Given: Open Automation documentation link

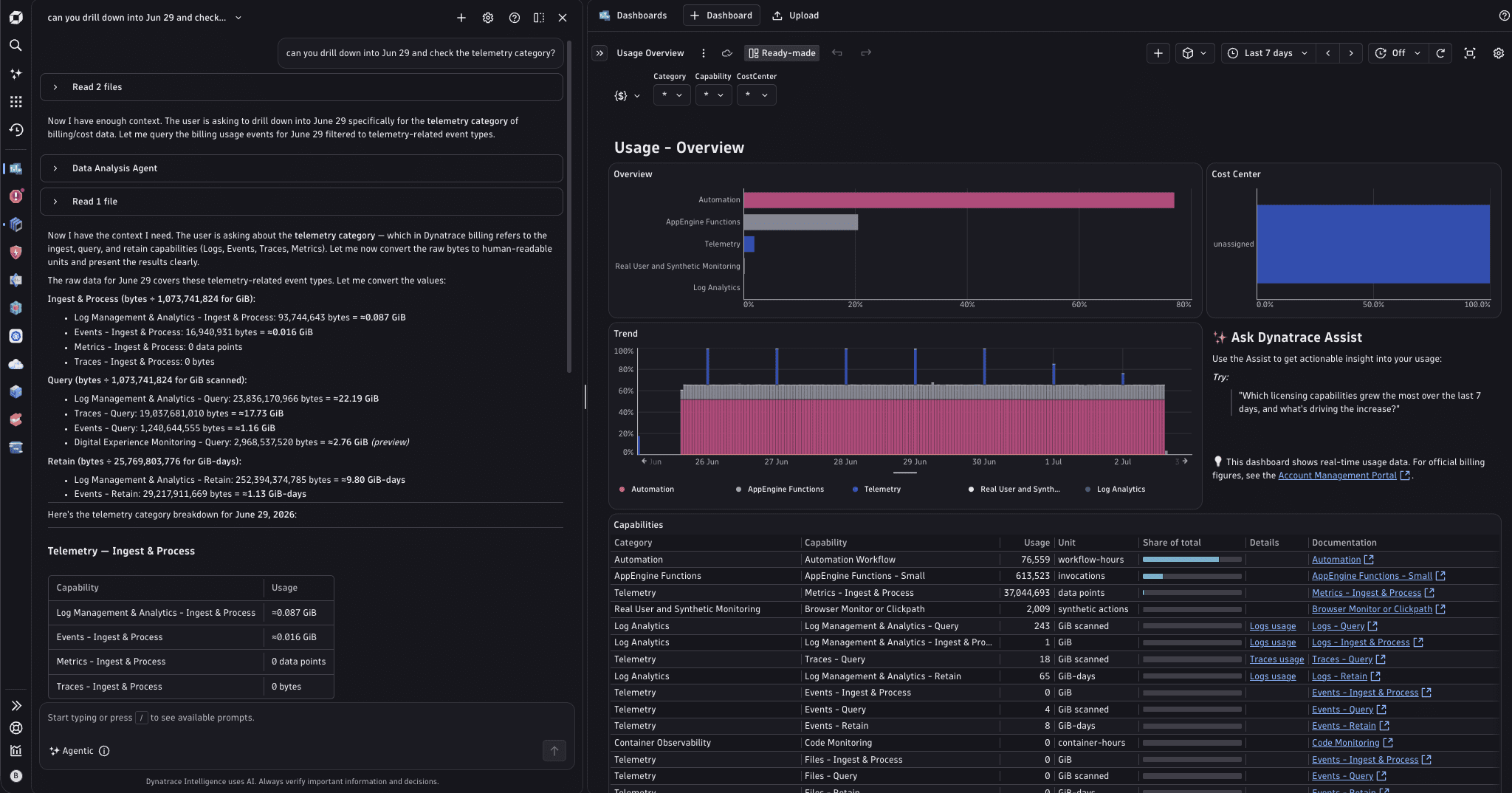Looking at the screenshot, I should pos(1342,560).
